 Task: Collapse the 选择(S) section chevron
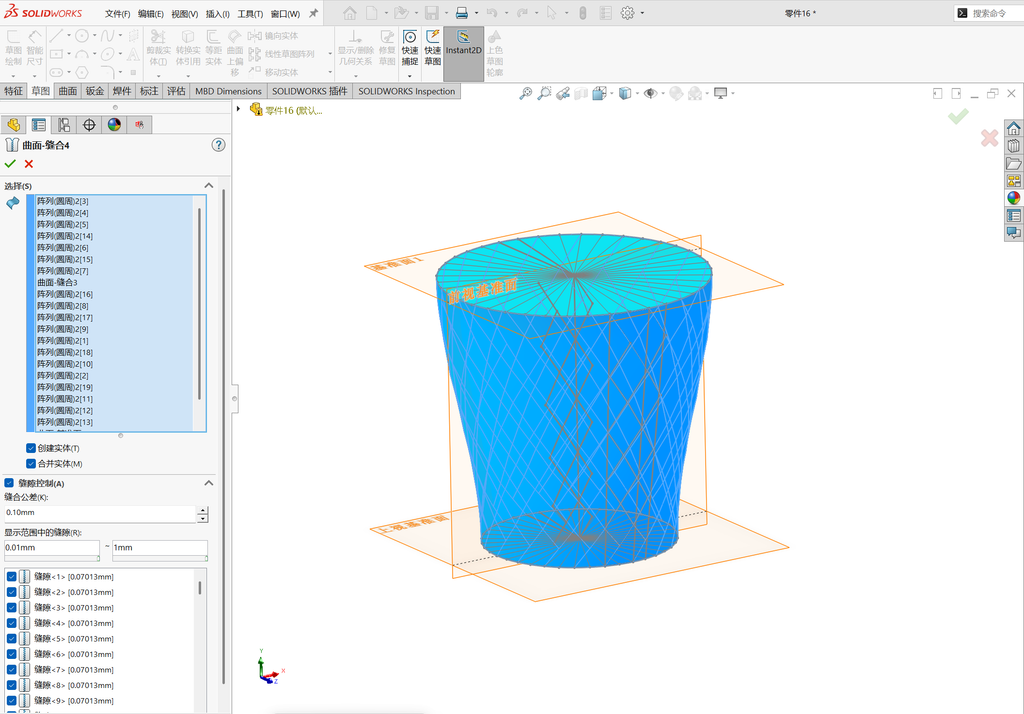tap(209, 186)
